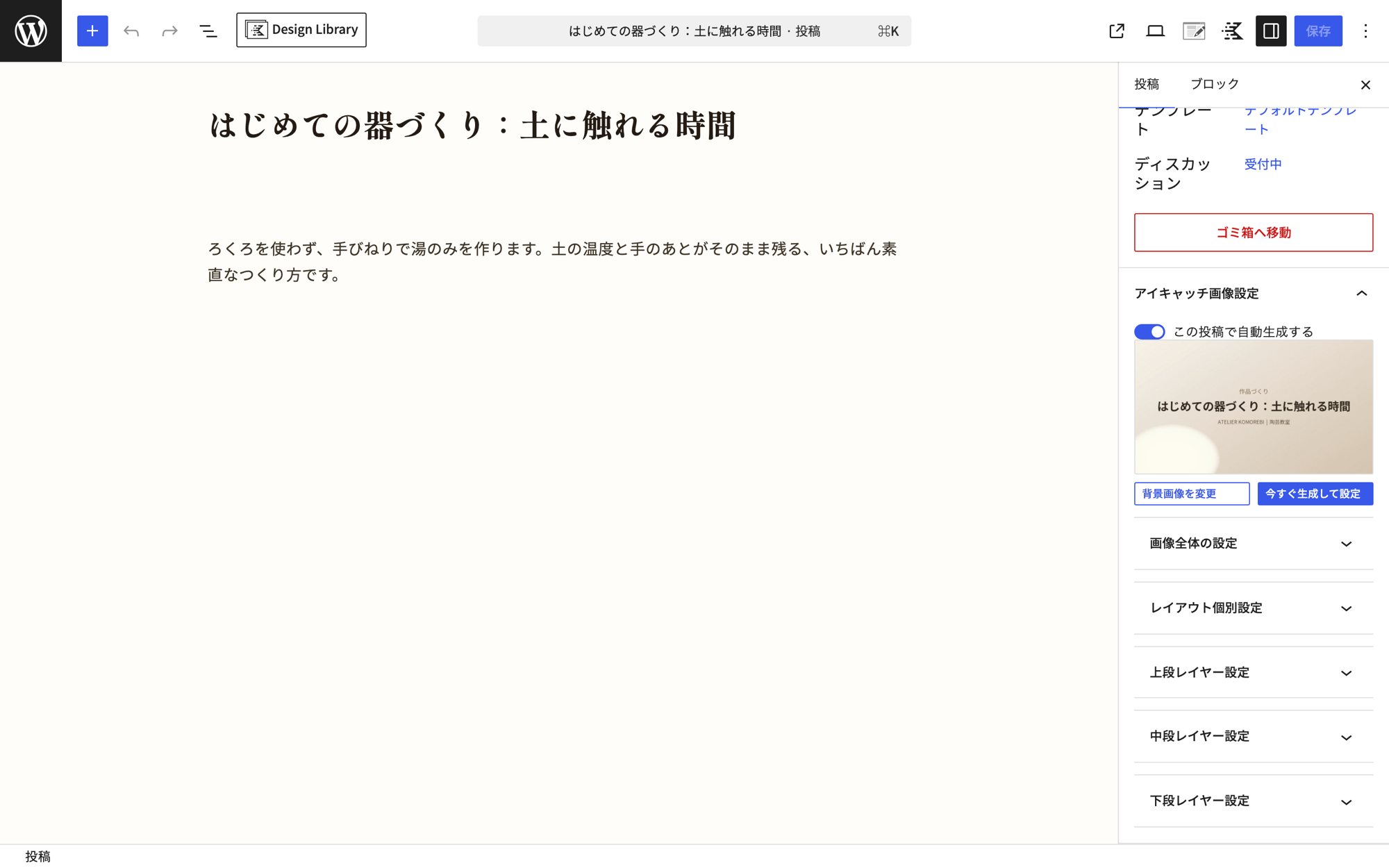Image resolution: width=1389 pixels, height=868 pixels.
Task: Toggle この投稿で自動生成する switch
Action: pos(1149,332)
